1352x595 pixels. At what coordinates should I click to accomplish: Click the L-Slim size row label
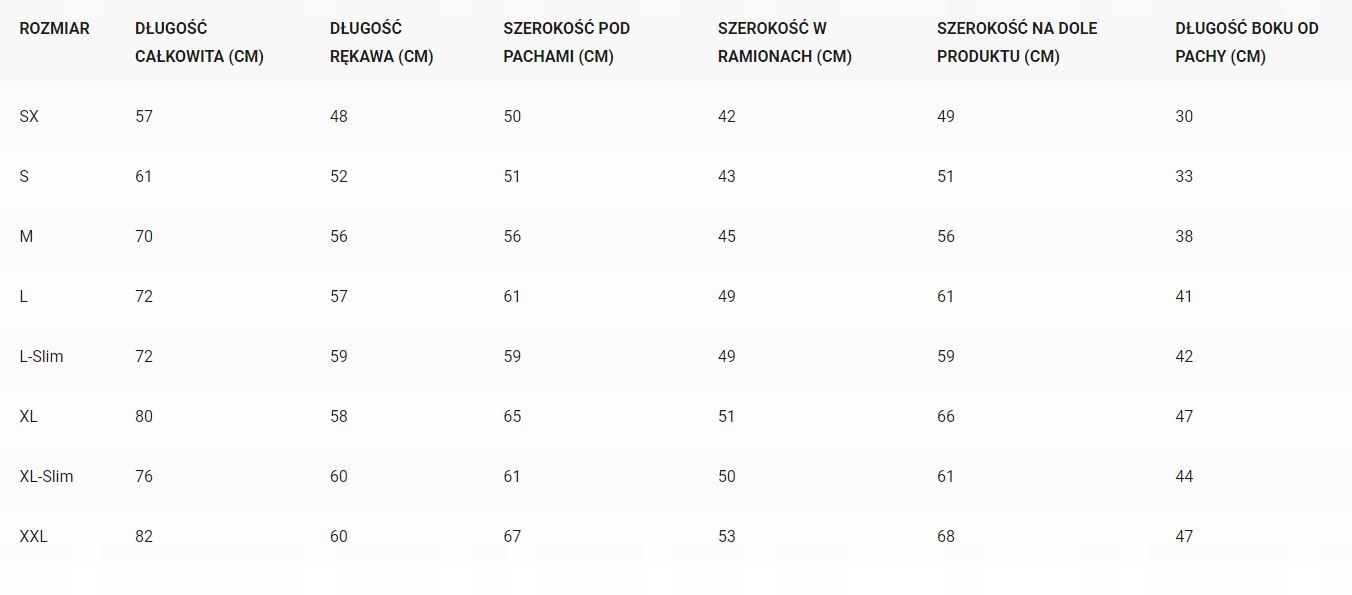41,357
